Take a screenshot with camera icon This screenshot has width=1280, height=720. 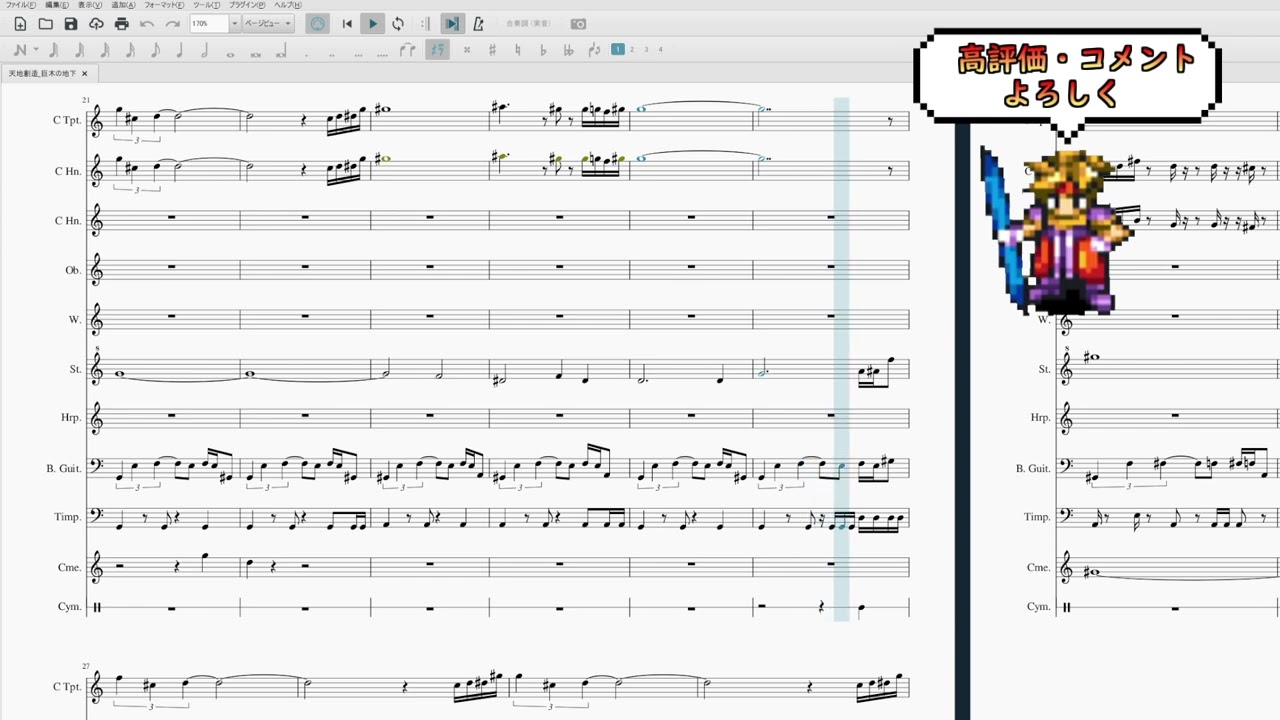click(x=578, y=24)
